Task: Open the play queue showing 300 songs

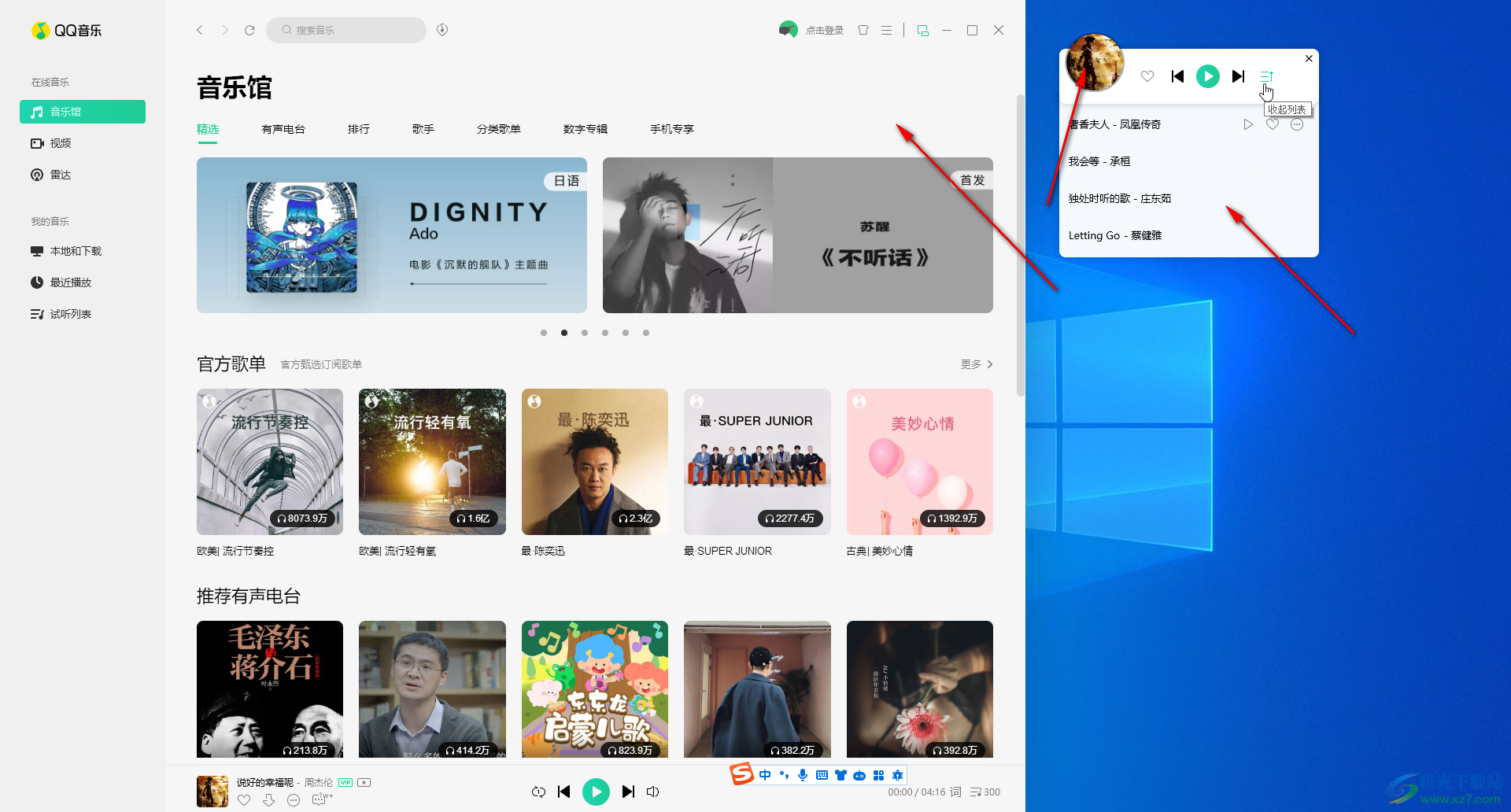Action: (x=985, y=792)
